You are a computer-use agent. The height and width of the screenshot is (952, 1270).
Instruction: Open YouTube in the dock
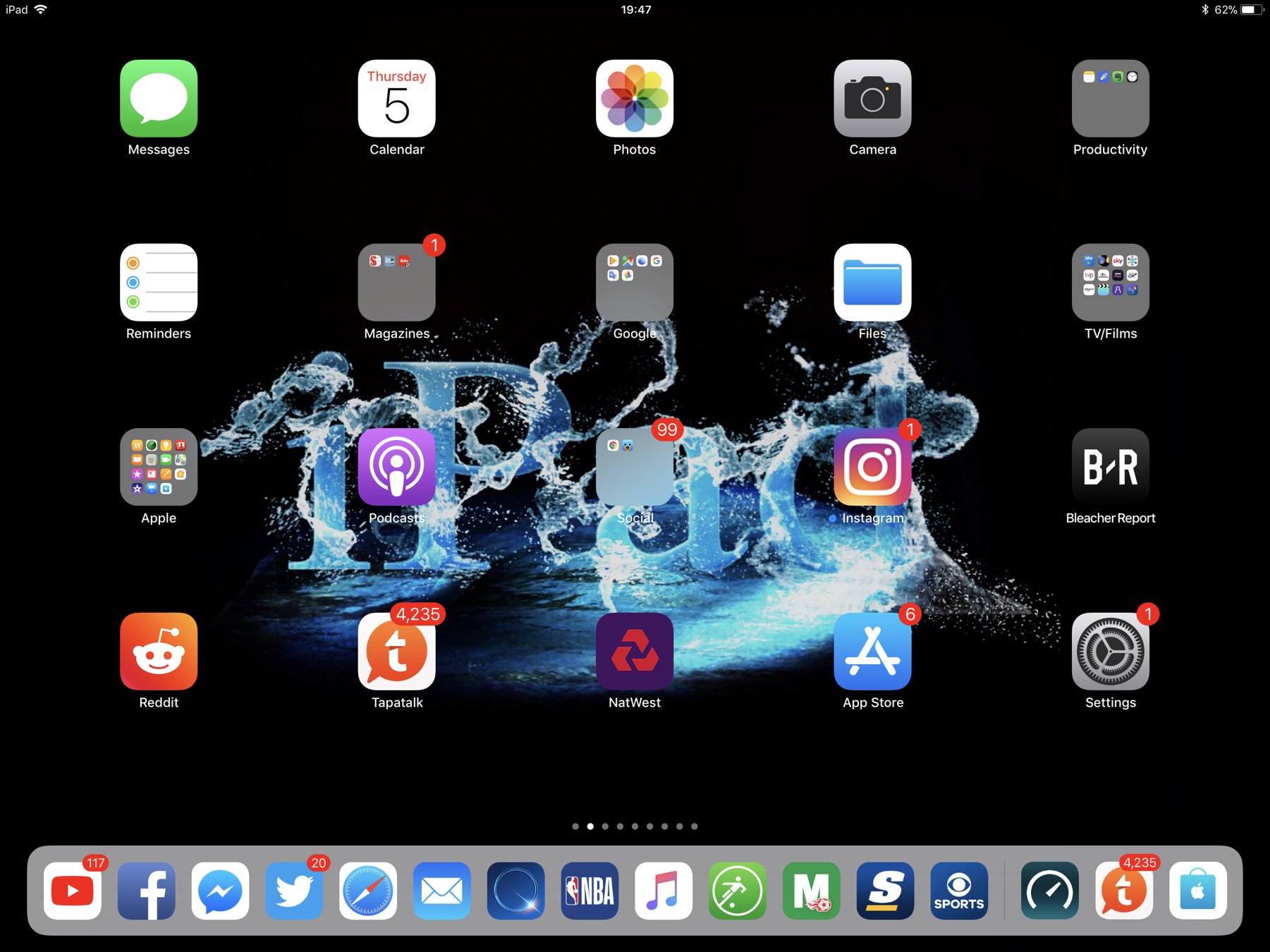pyautogui.click(x=73, y=891)
